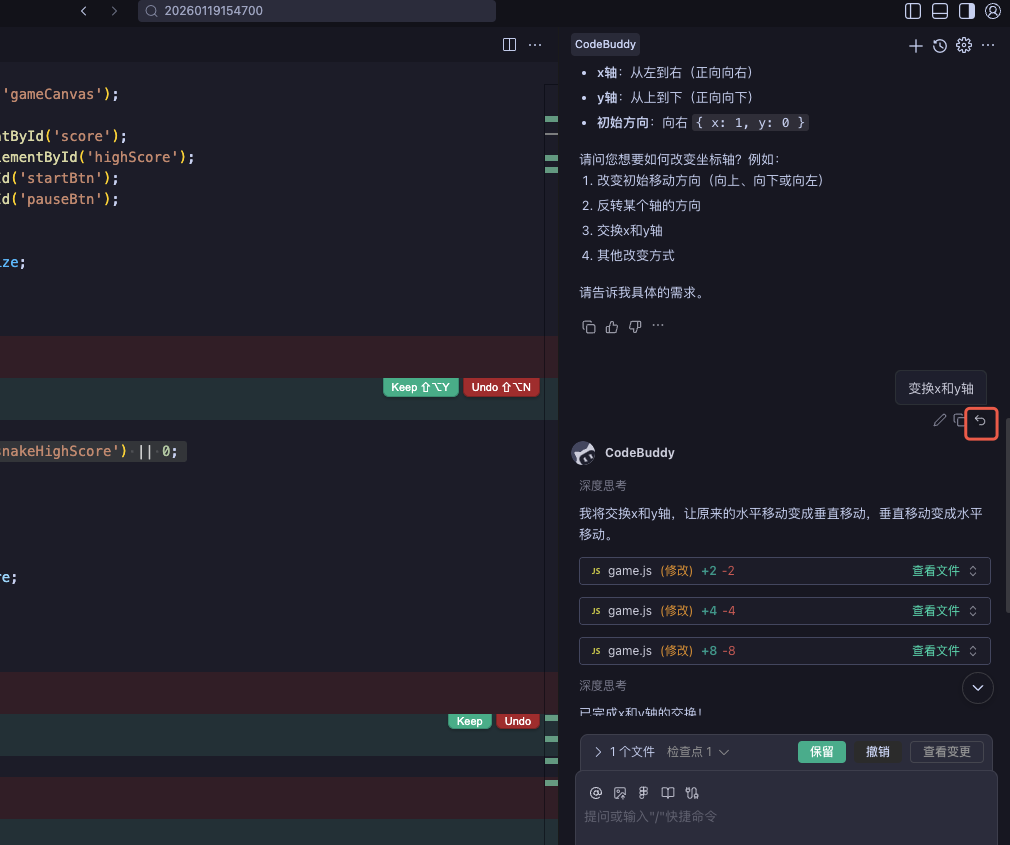Viewport: 1010px width, 845px height.
Task: Edit the '变换x和y轴' message with pencil icon
Action: pyautogui.click(x=939, y=421)
